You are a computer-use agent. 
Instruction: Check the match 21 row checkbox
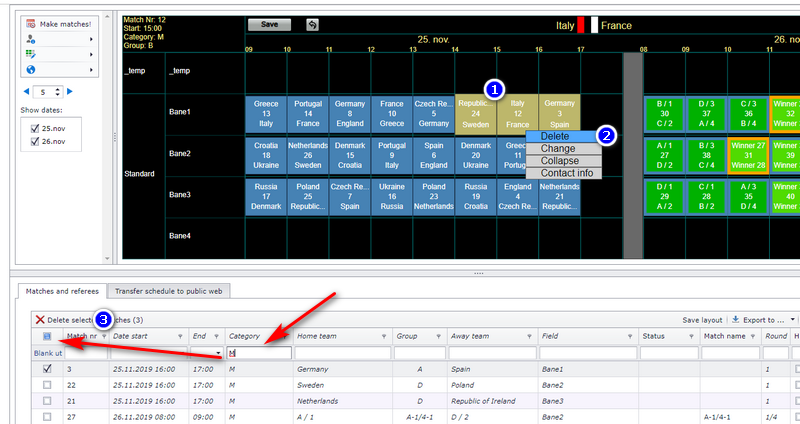tap(47, 401)
